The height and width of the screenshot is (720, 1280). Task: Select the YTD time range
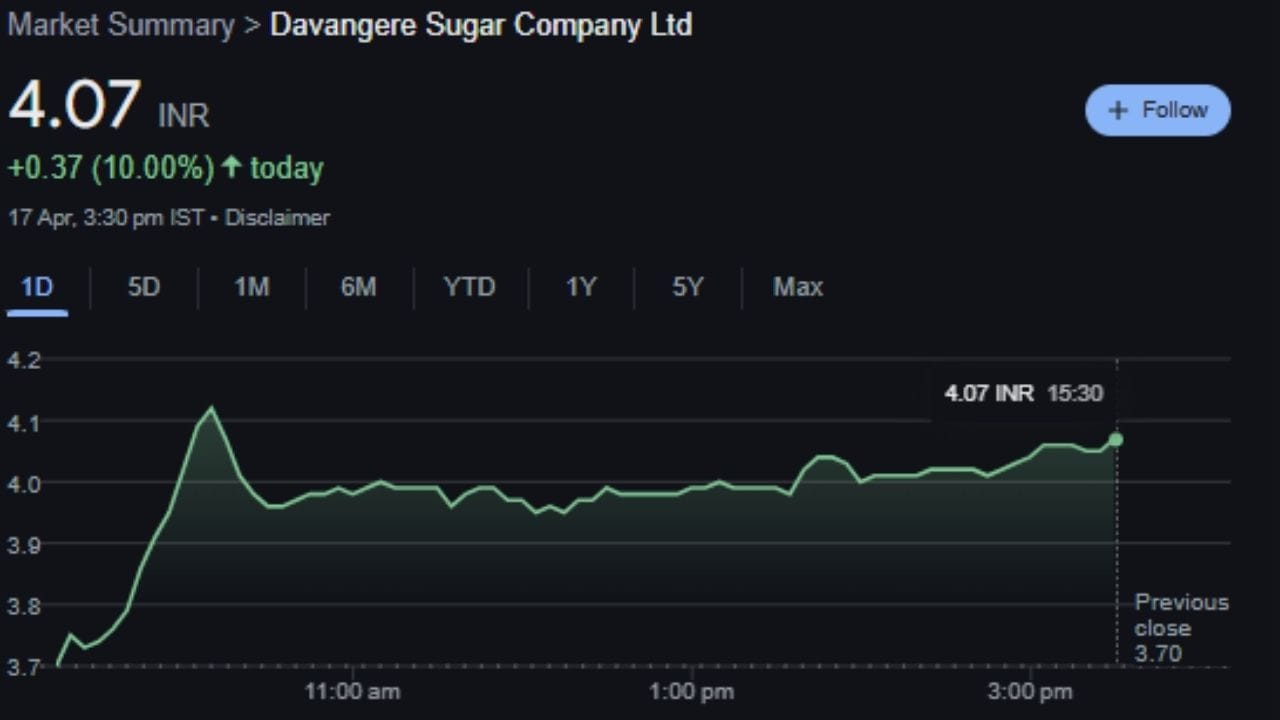(468, 287)
